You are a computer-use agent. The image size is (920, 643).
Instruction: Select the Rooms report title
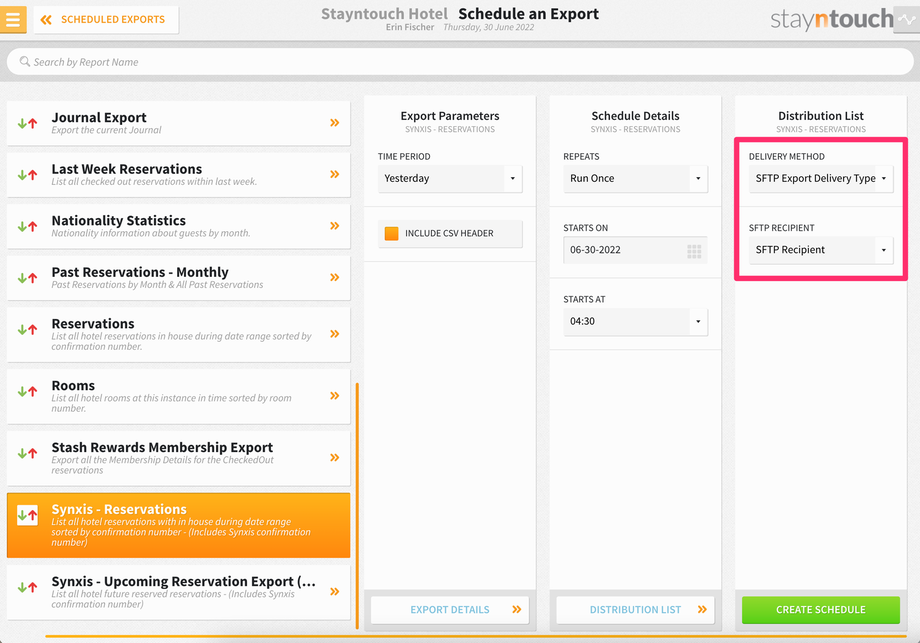[x=73, y=385]
